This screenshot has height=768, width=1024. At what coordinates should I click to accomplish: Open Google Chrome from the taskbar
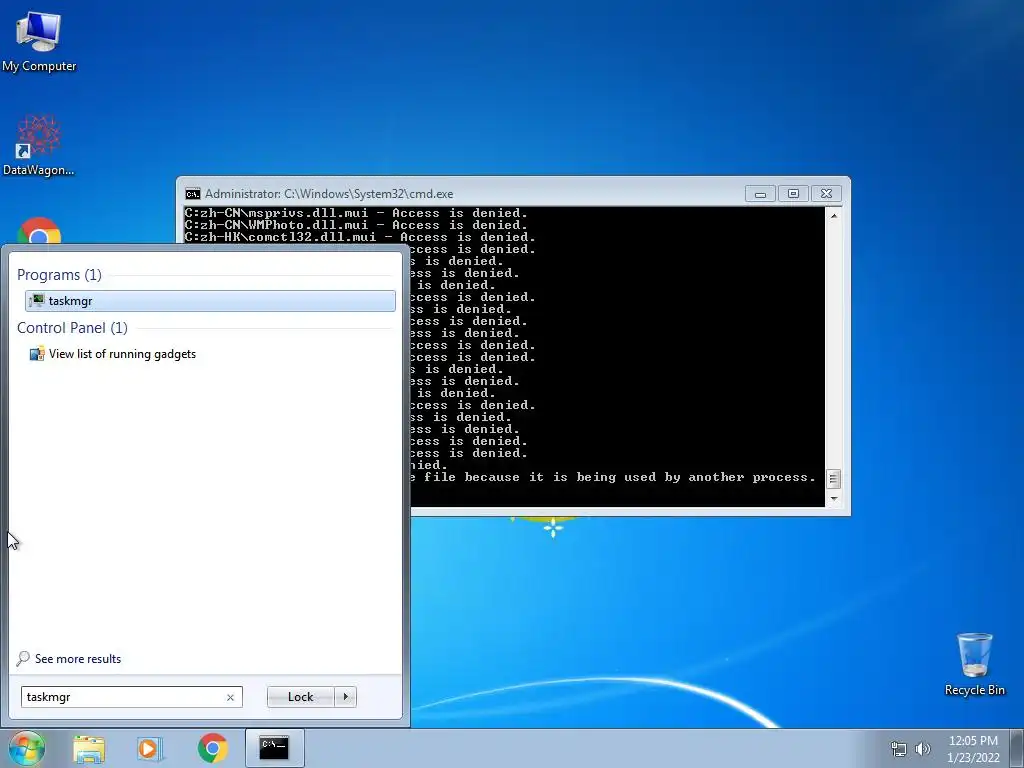coord(212,748)
